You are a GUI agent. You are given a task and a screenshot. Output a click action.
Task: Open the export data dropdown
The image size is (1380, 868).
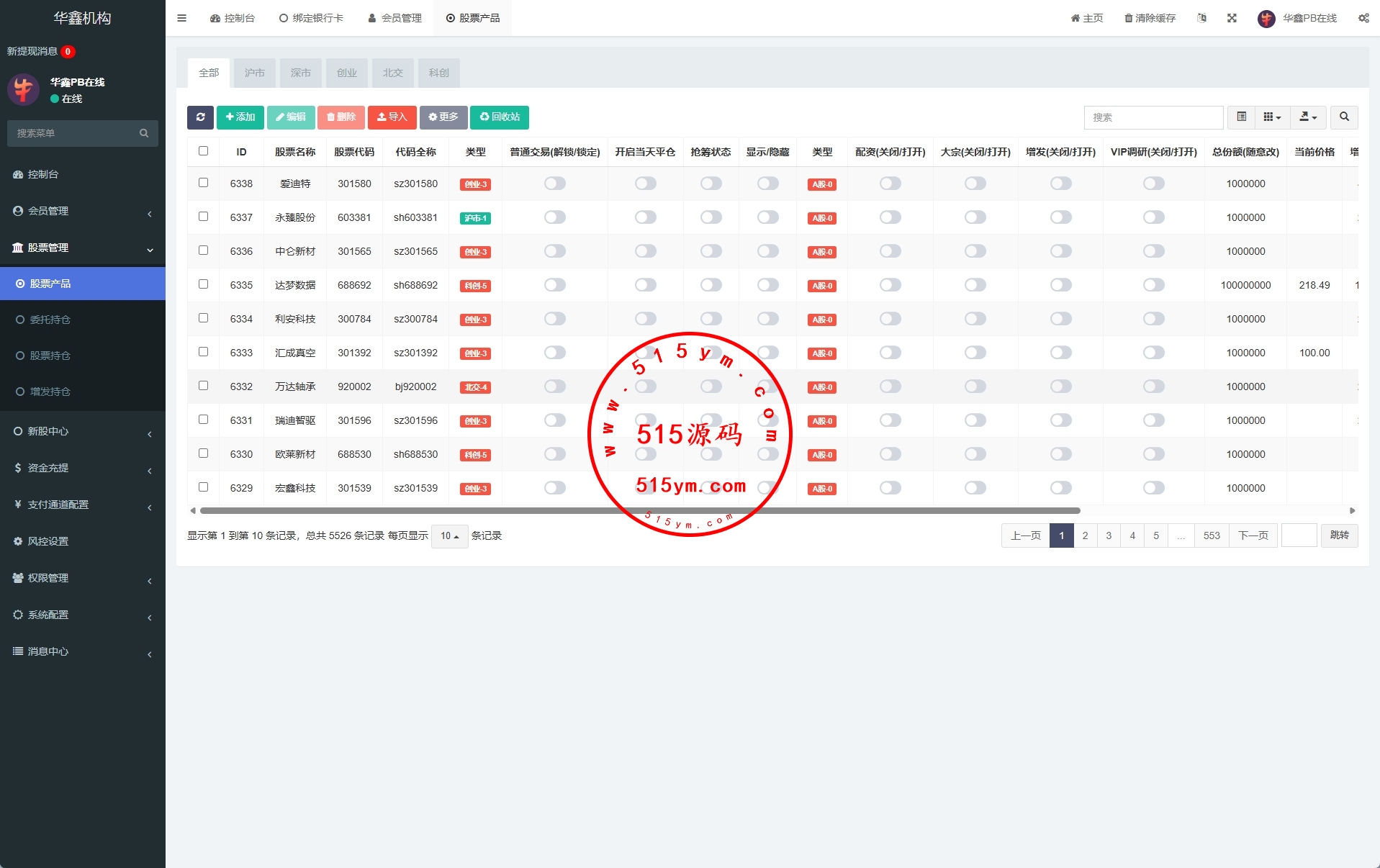(1308, 117)
